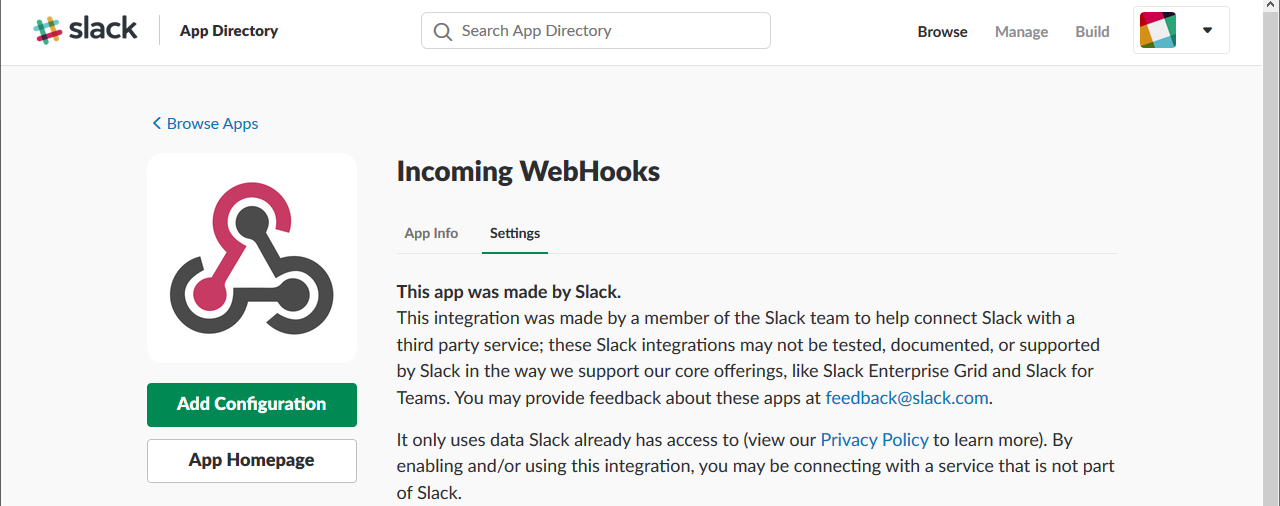Screen dimensions: 1280x506
Task: Click the workspace avatar icon
Action: click(x=1158, y=31)
